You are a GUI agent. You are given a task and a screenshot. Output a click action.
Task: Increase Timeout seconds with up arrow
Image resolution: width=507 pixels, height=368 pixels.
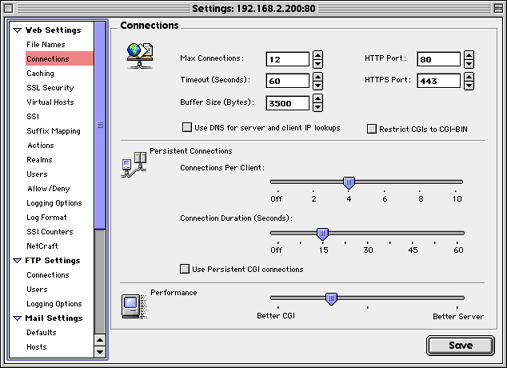tap(318, 77)
